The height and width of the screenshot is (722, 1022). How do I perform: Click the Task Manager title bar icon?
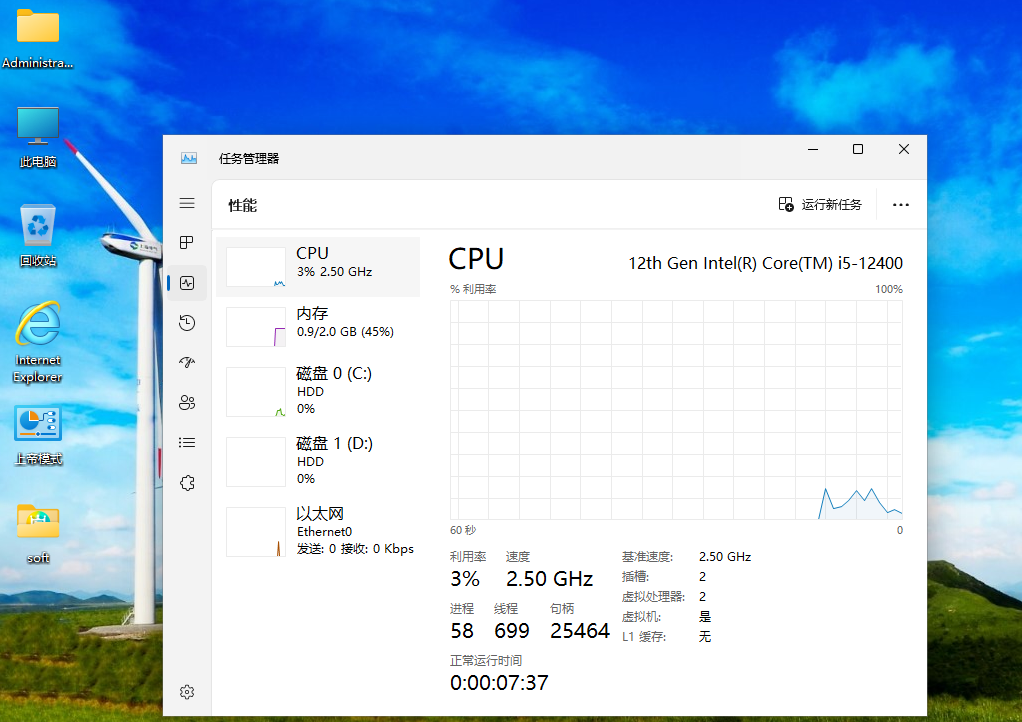pyautogui.click(x=189, y=158)
